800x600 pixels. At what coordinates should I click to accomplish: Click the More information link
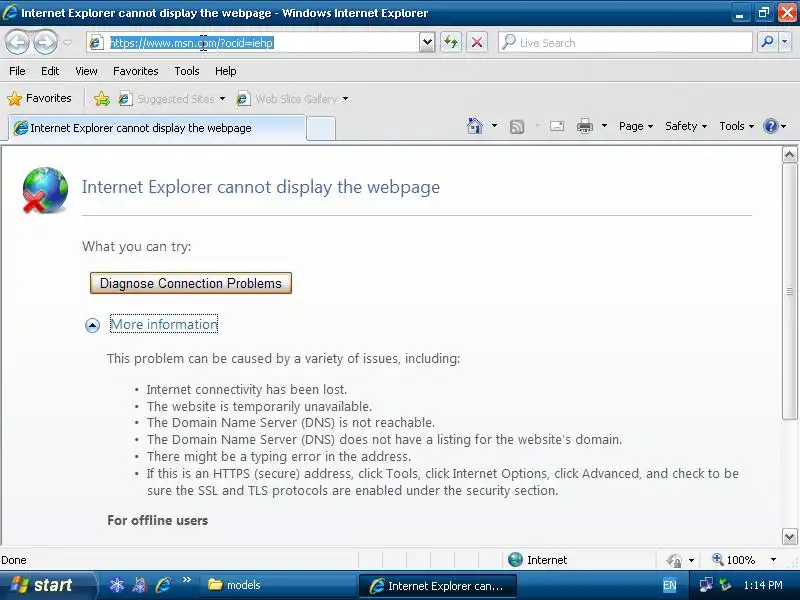pyautogui.click(x=164, y=324)
